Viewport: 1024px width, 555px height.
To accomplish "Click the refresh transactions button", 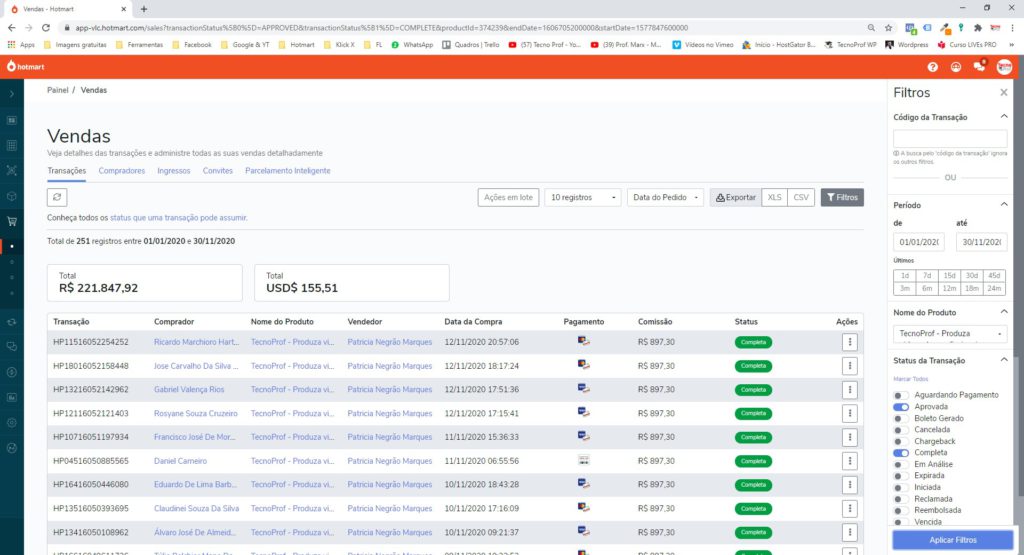I will click(57, 197).
